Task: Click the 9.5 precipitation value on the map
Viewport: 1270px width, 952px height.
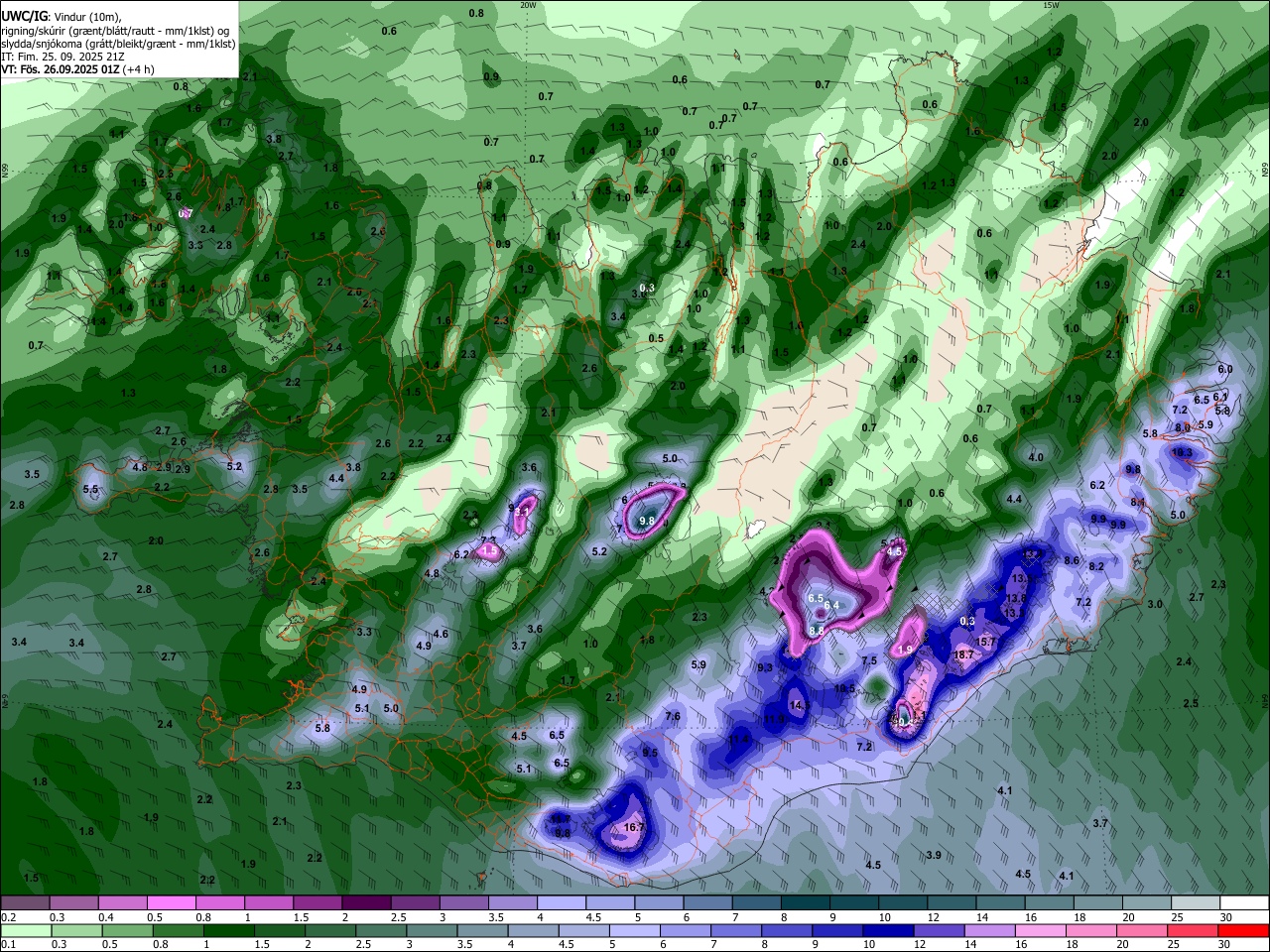Action: tap(650, 753)
